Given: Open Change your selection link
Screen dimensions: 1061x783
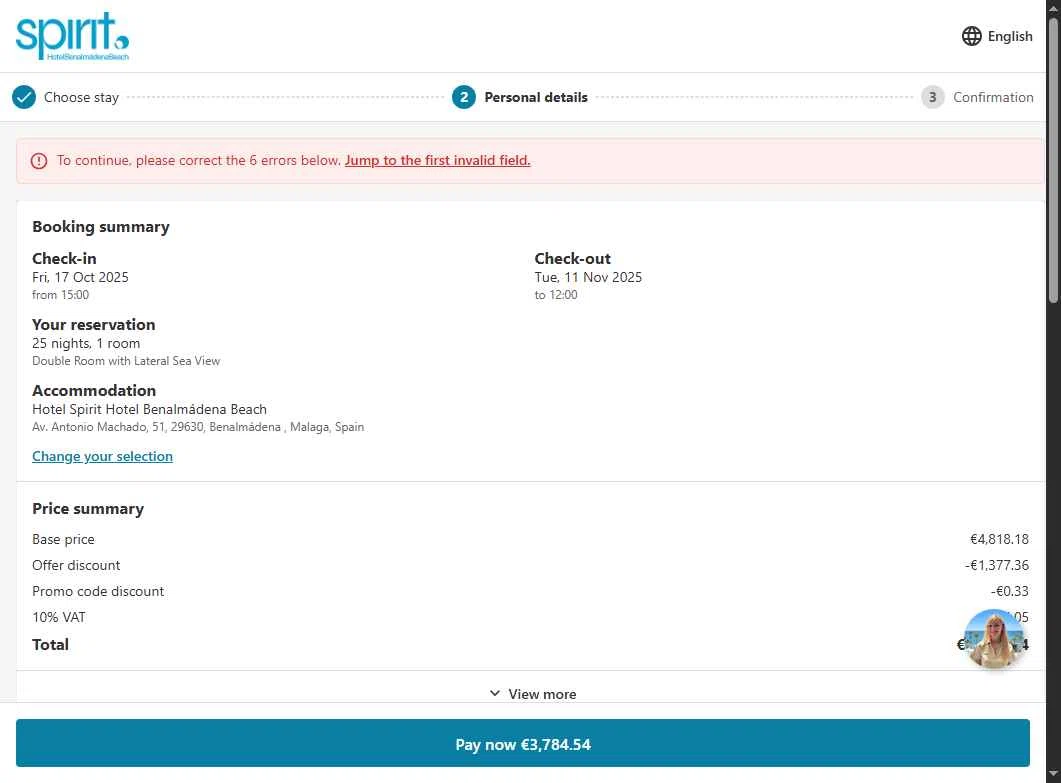Looking at the screenshot, I should coord(102,456).
